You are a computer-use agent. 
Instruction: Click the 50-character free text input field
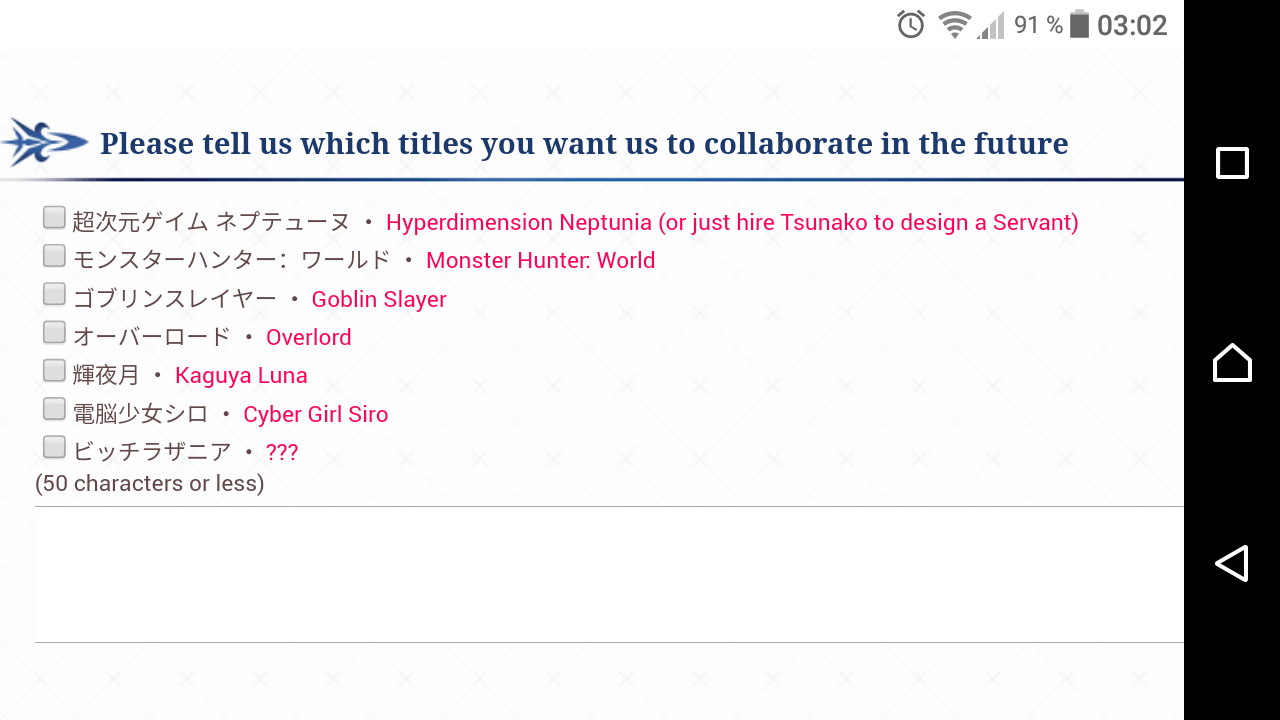pyautogui.click(x=609, y=574)
